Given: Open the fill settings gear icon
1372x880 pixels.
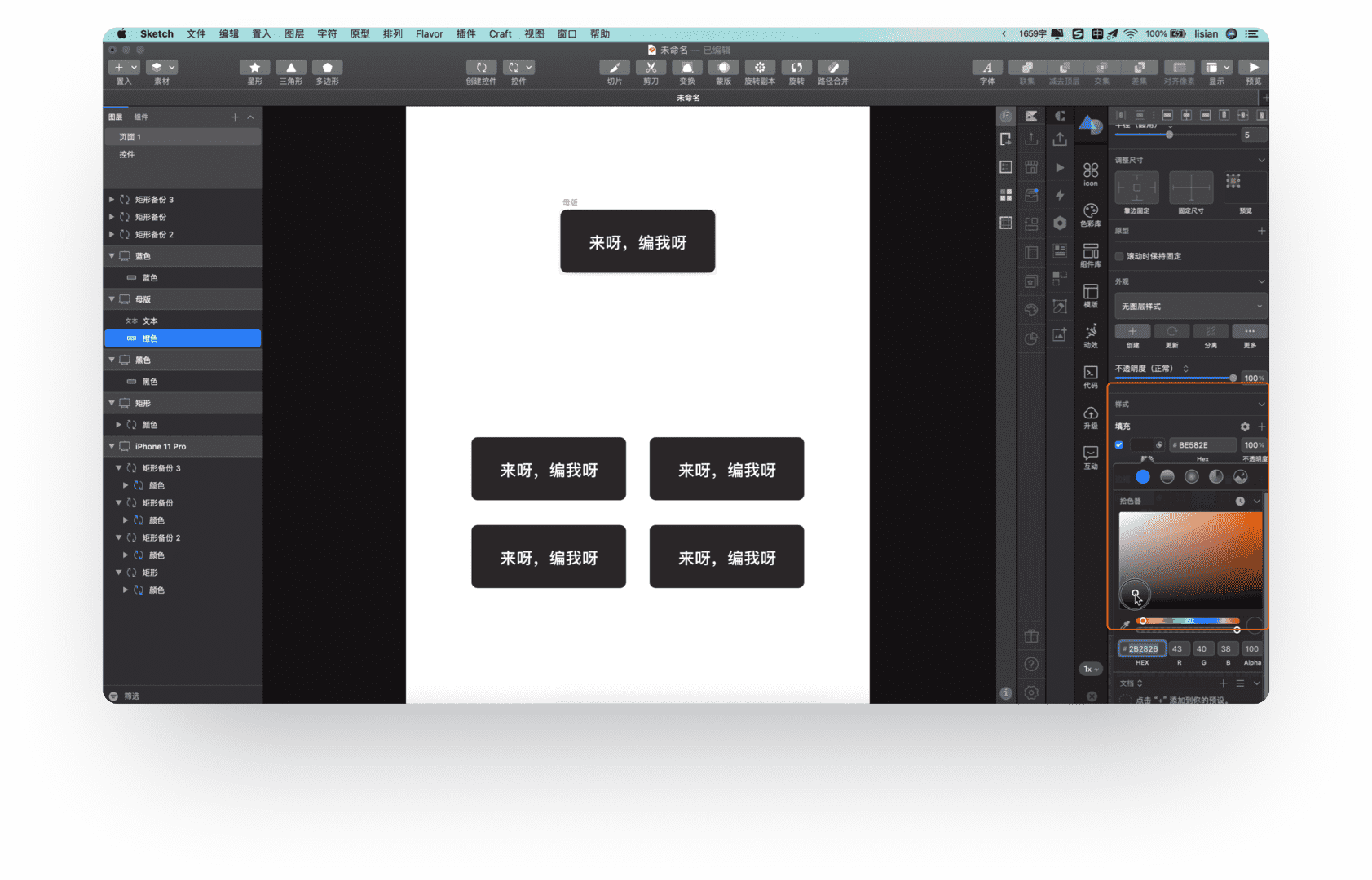Looking at the screenshot, I should coord(1245,427).
